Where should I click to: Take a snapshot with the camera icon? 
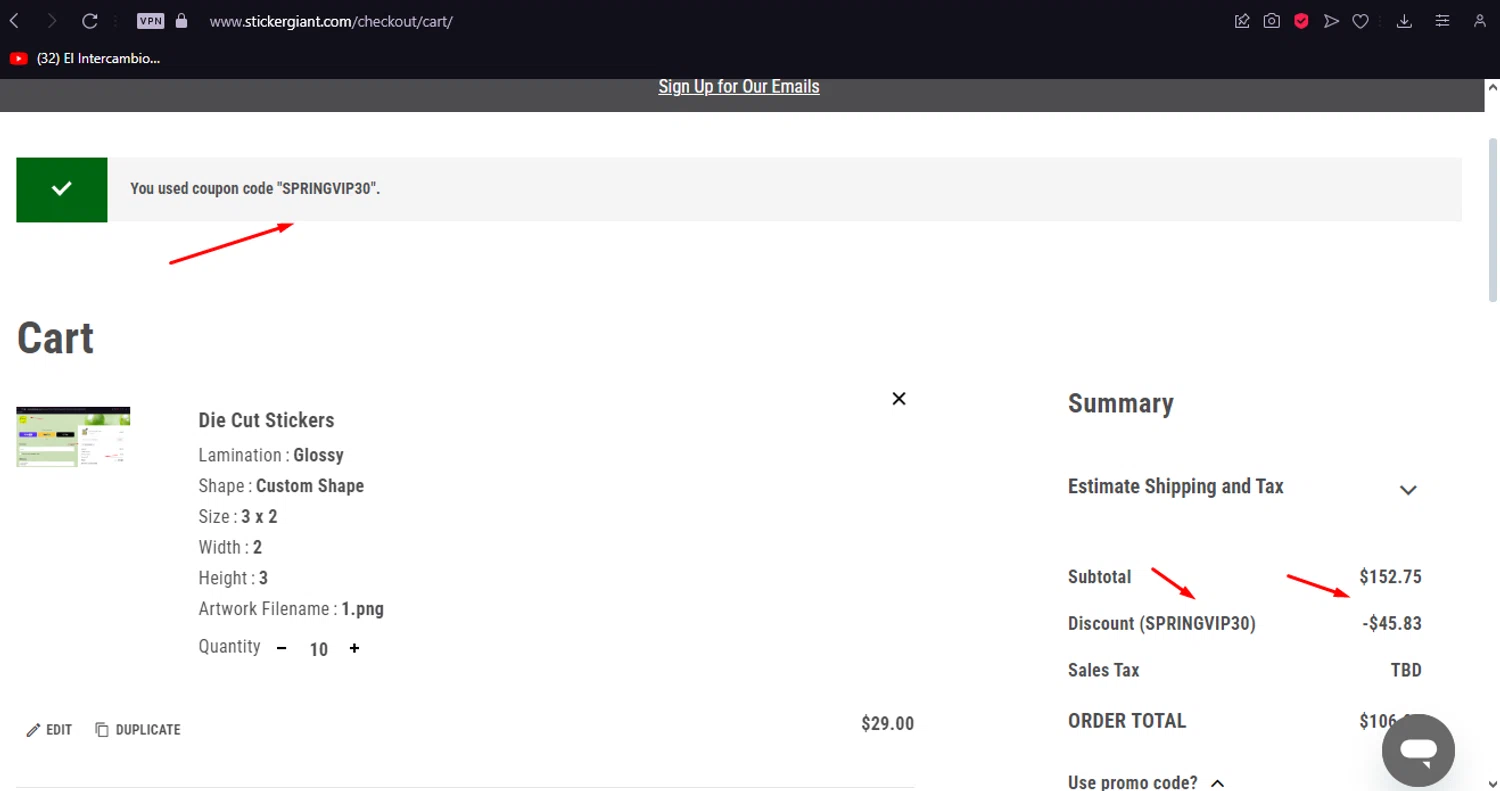[x=1271, y=20]
